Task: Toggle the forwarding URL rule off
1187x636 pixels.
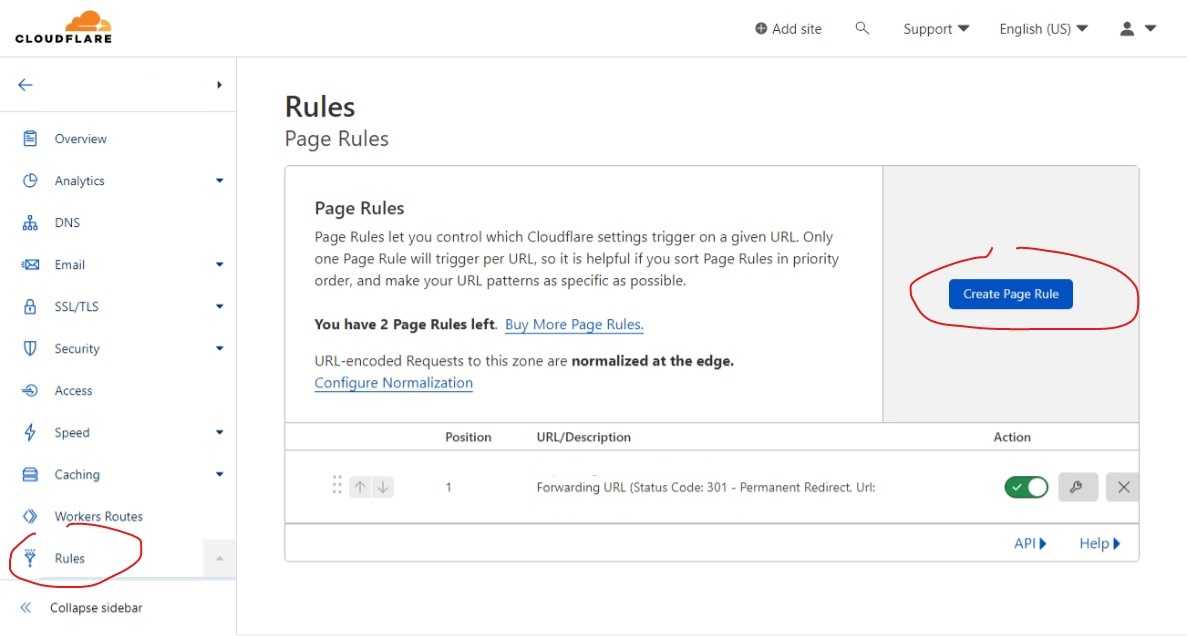Action: [x=1026, y=487]
